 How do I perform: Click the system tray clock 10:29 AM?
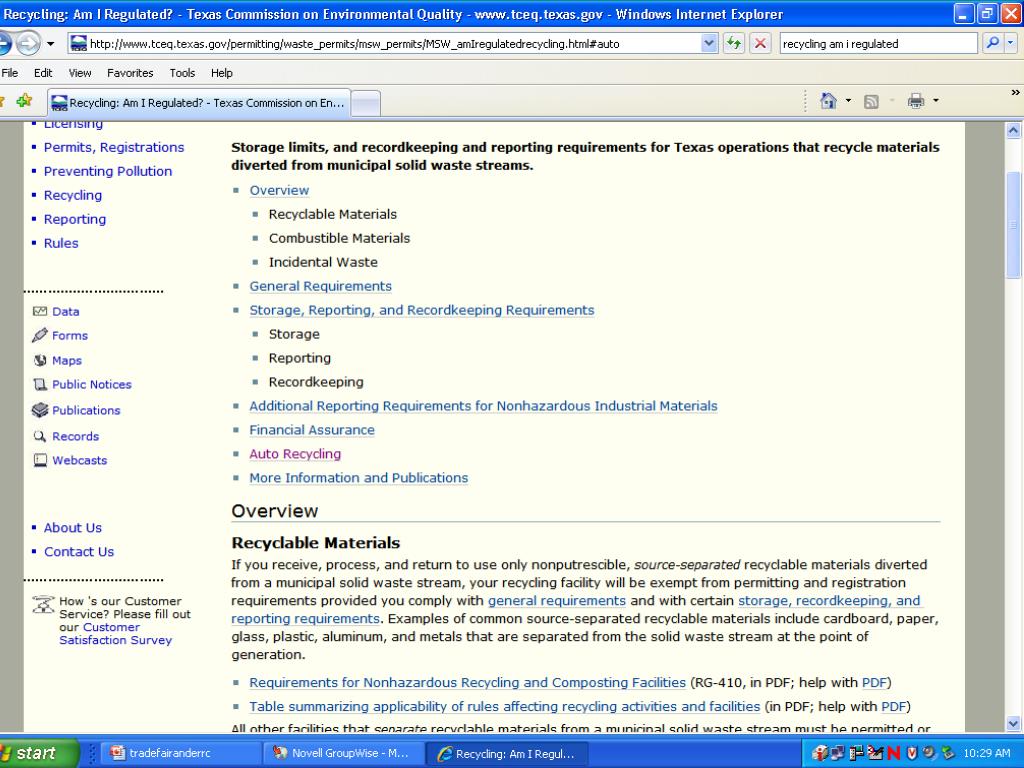pos(987,753)
